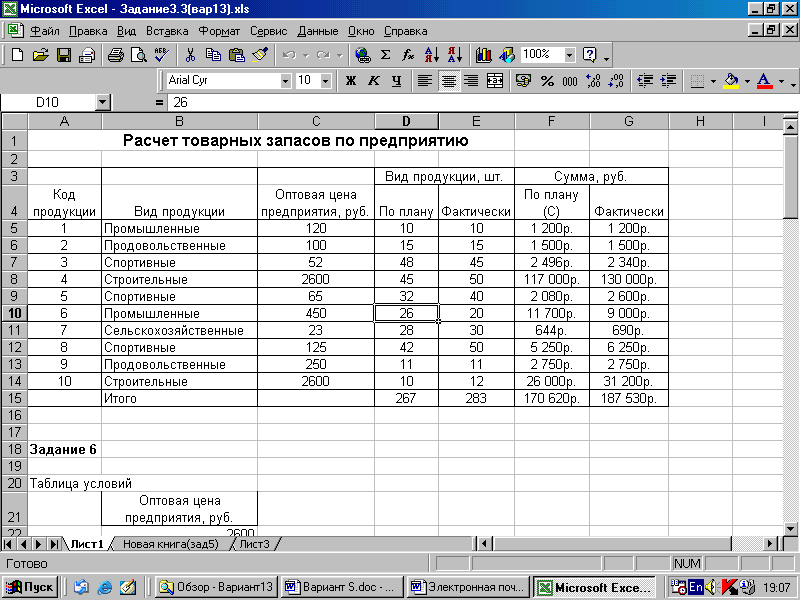This screenshot has height=600, width=800.
Task: Switch to Обзор - Вариант13 taskbar button
Action: [216, 587]
